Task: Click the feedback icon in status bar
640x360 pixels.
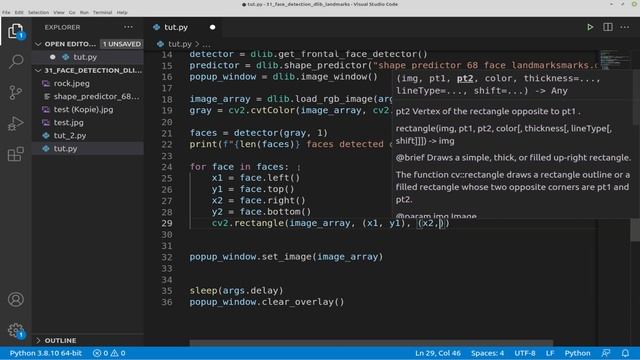Action: pyautogui.click(x=606, y=353)
